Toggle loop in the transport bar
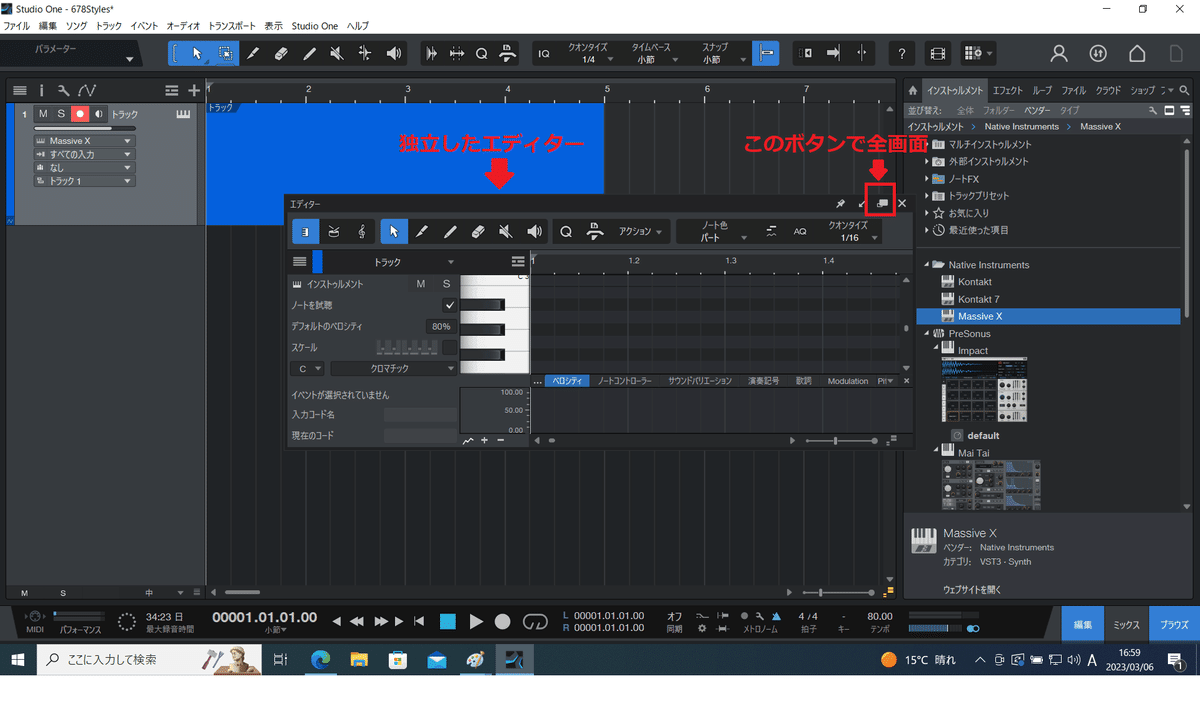 536,622
